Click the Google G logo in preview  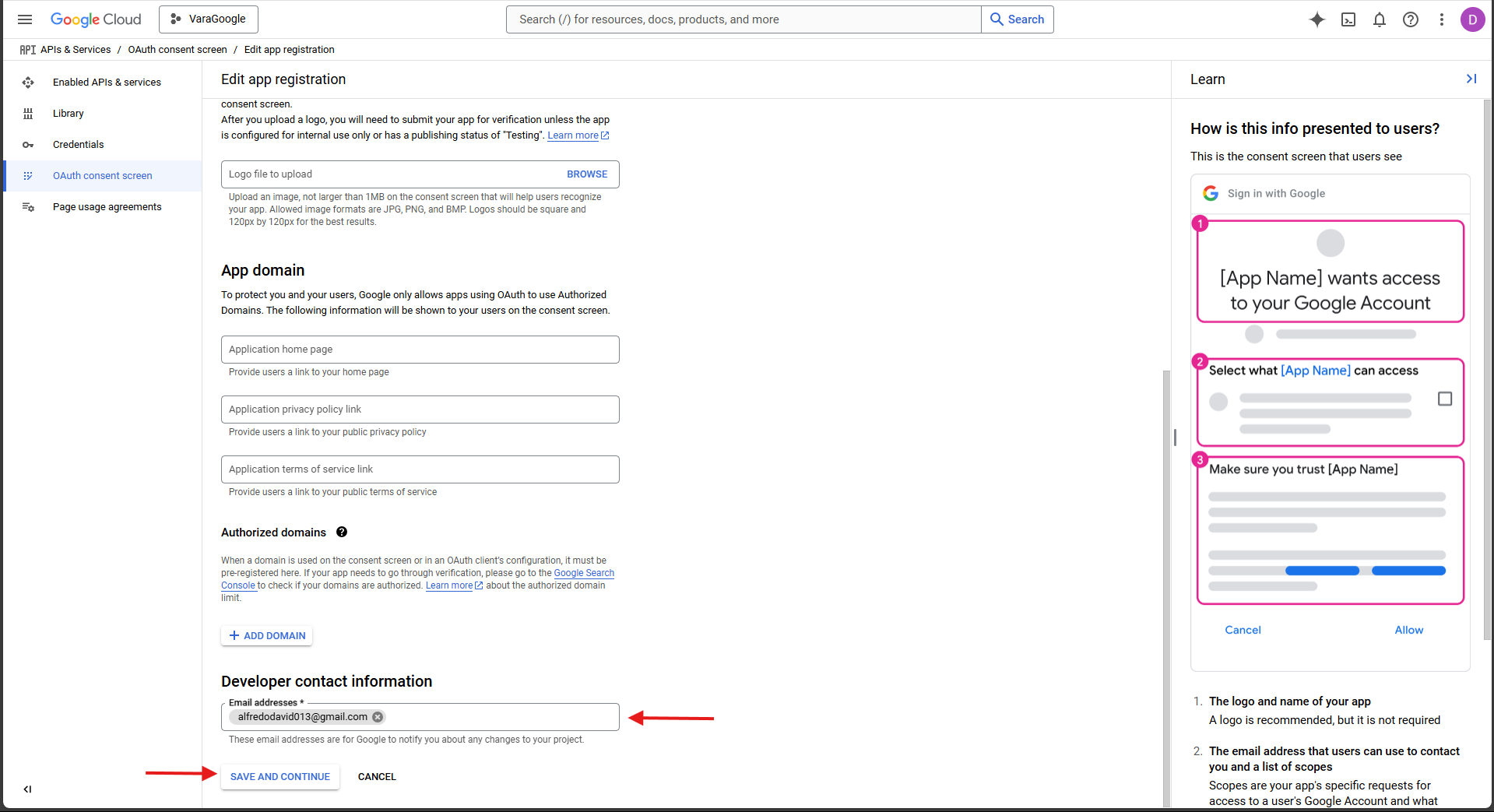[1211, 193]
